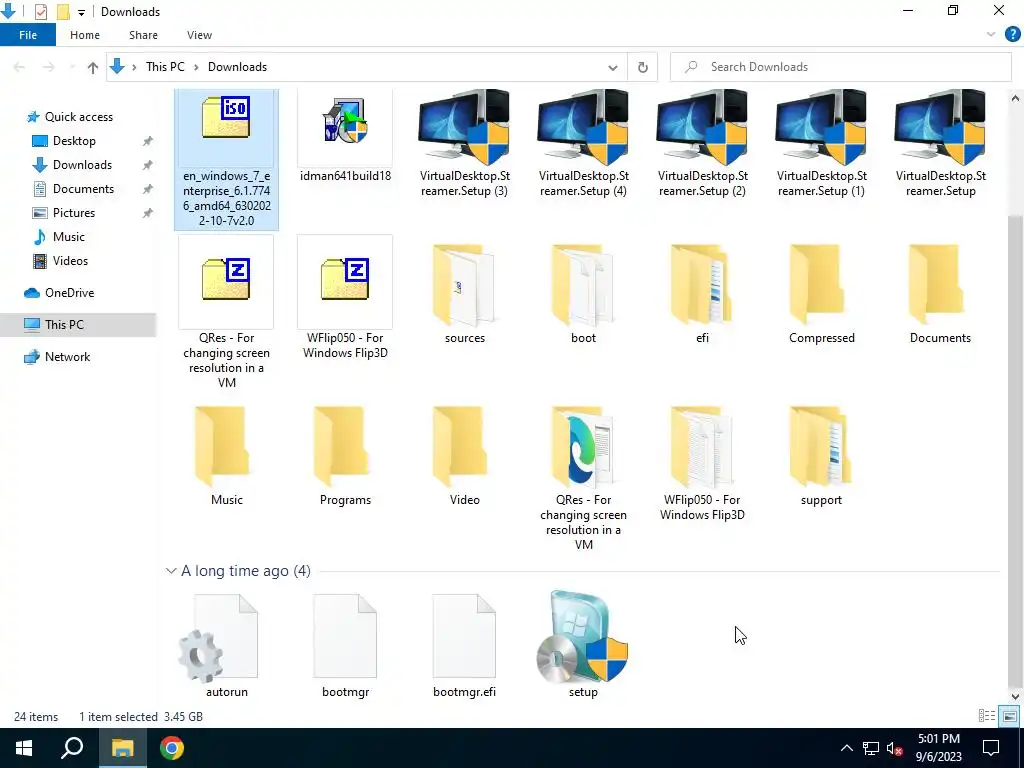The height and width of the screenshot is (768, 1024).
Task: Select the en_windows_7_enterprise ISO file
Action: [226, 159]
